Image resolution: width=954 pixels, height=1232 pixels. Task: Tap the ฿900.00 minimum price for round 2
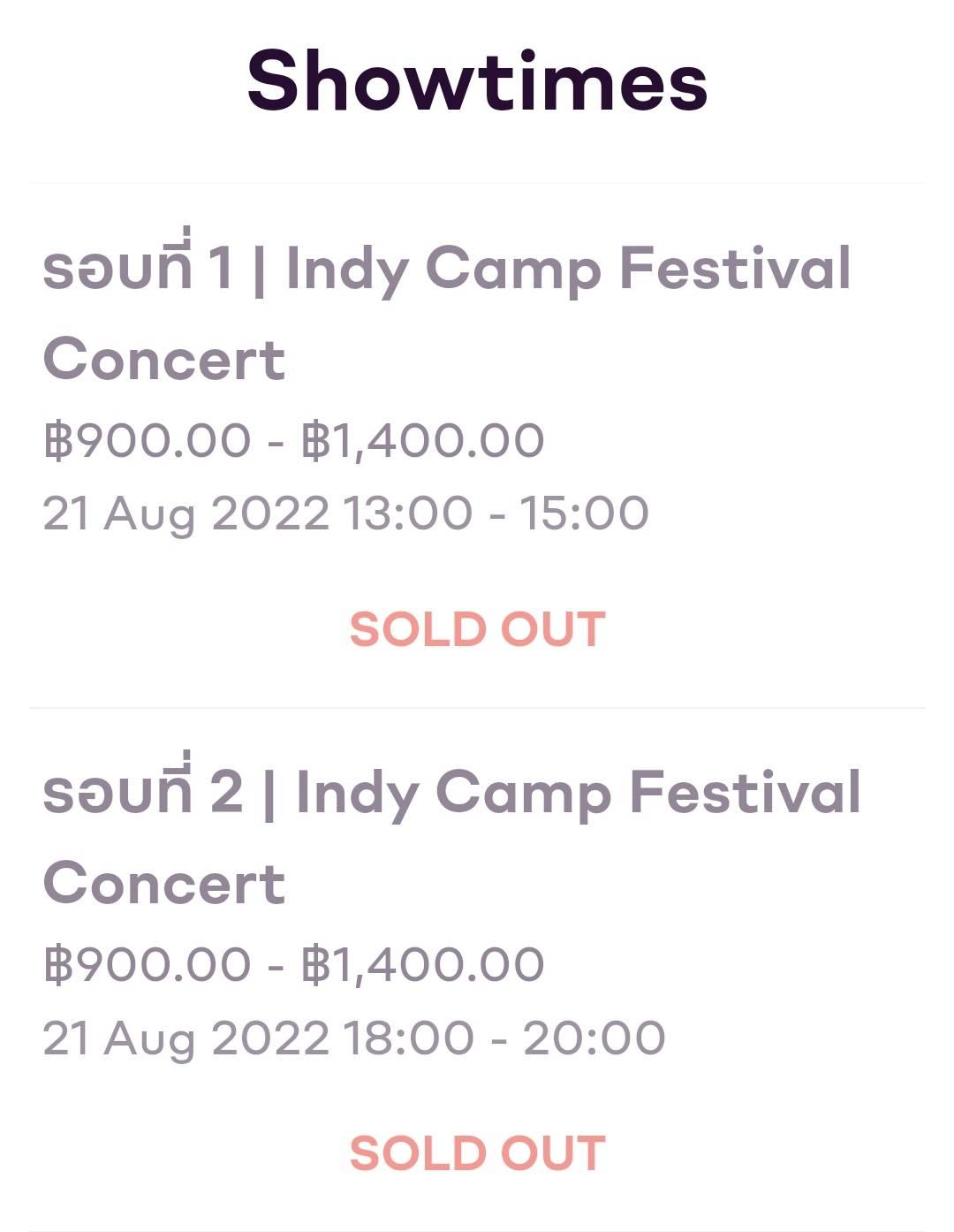coord(147,964)
